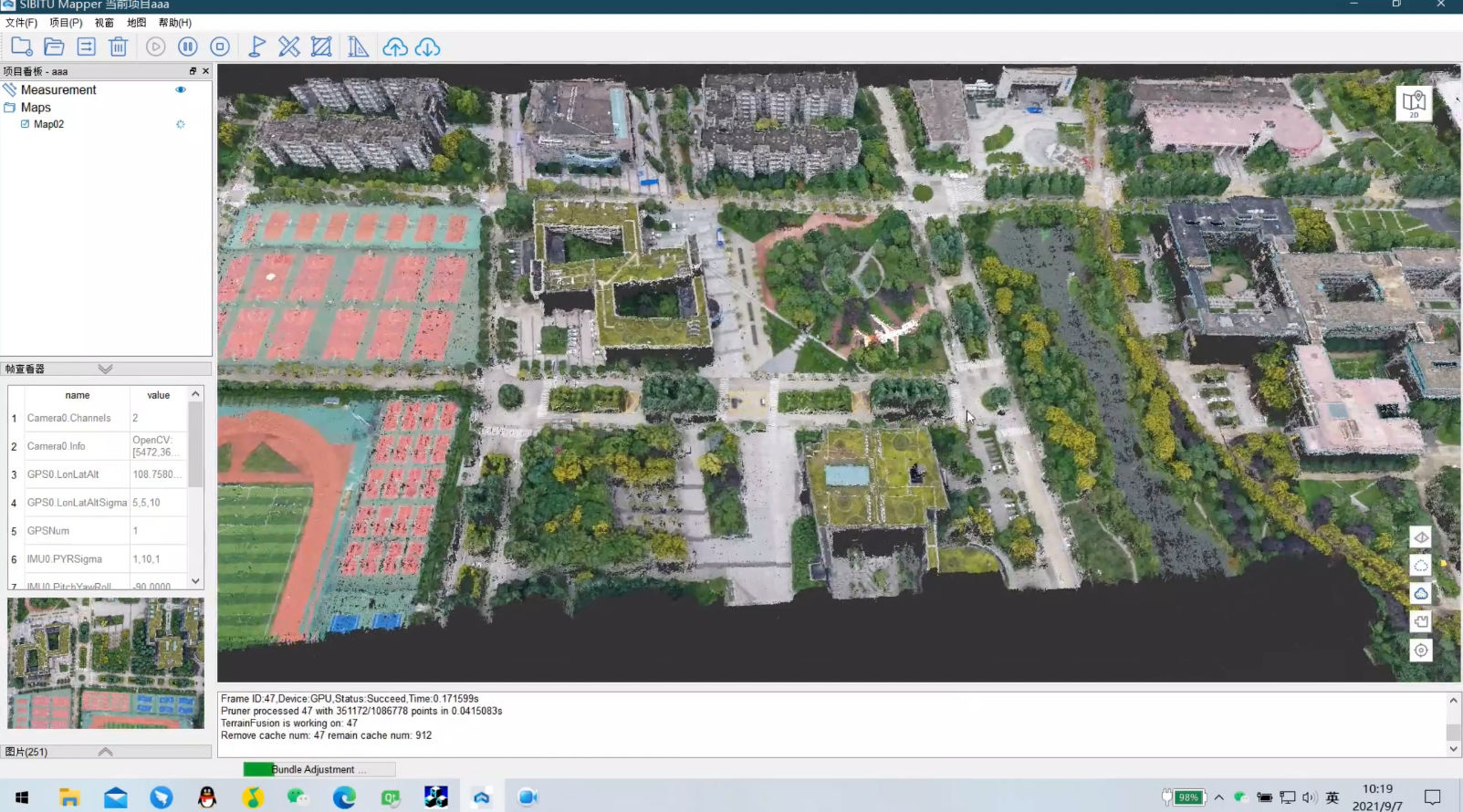Select the Camera0.Channels row
Viewport: 1463px width, 812px height.
(98, 418)
